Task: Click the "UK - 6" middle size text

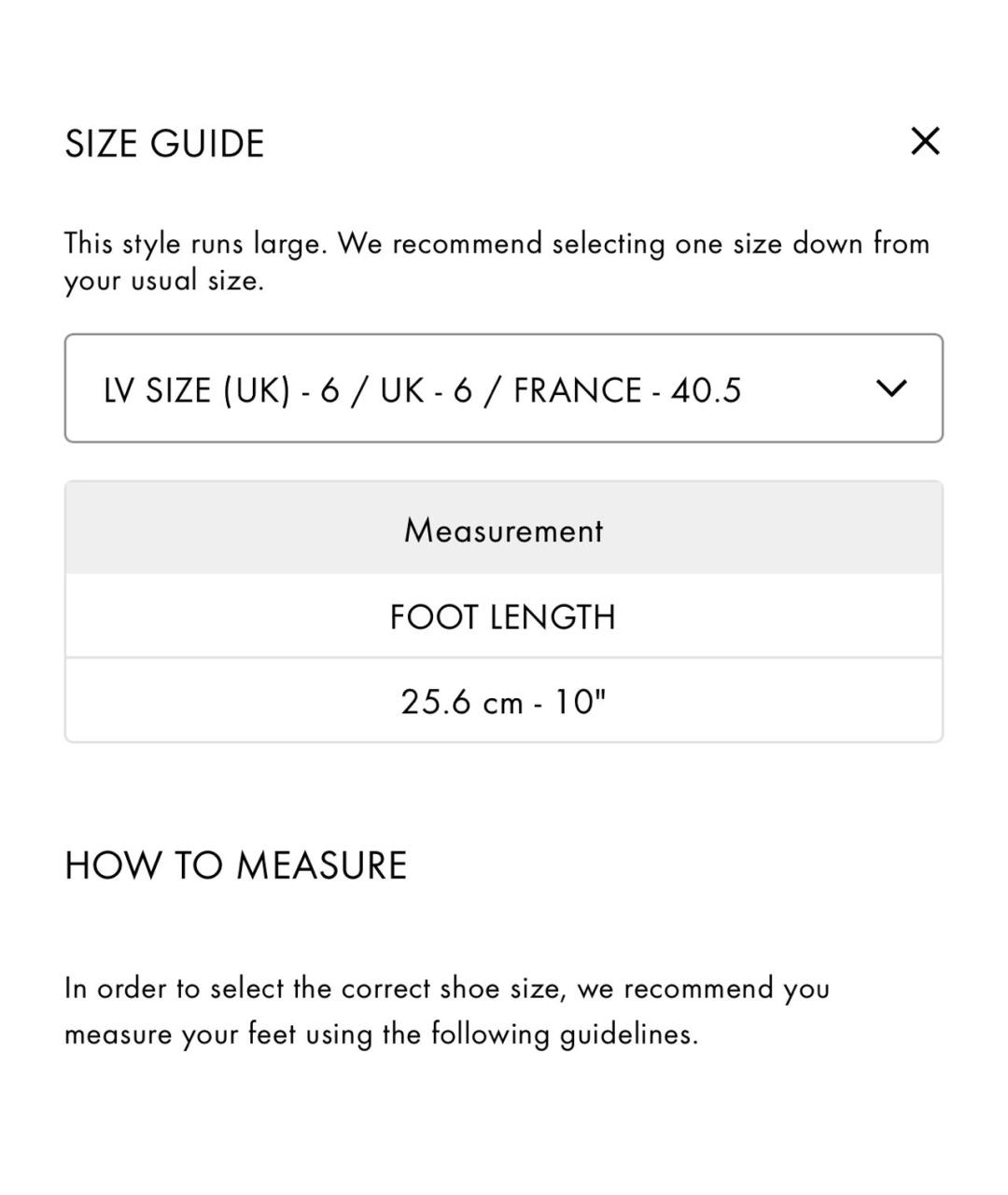Action: click(426, 390)
